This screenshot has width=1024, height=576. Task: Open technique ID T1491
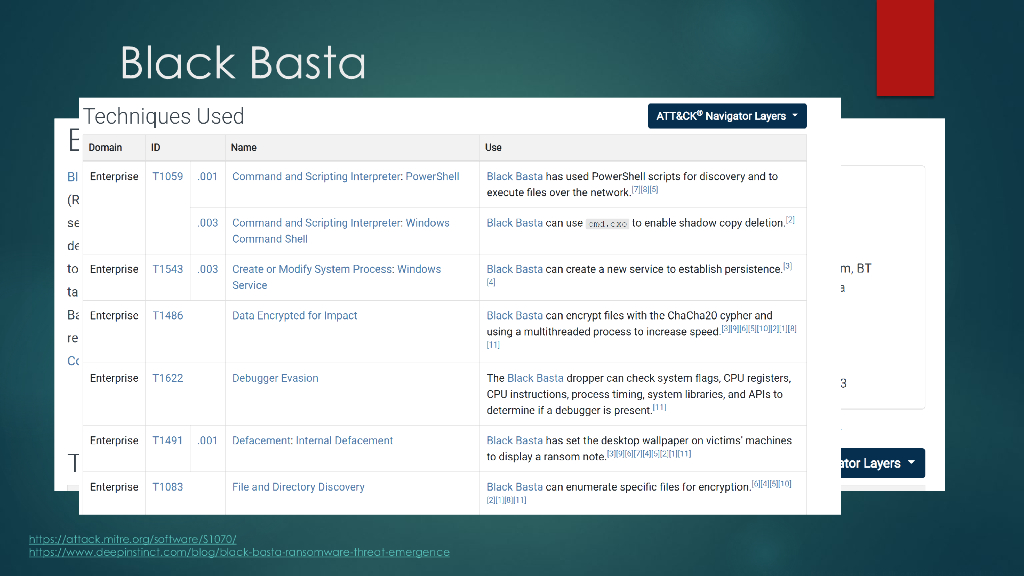(x=167, y=440)
